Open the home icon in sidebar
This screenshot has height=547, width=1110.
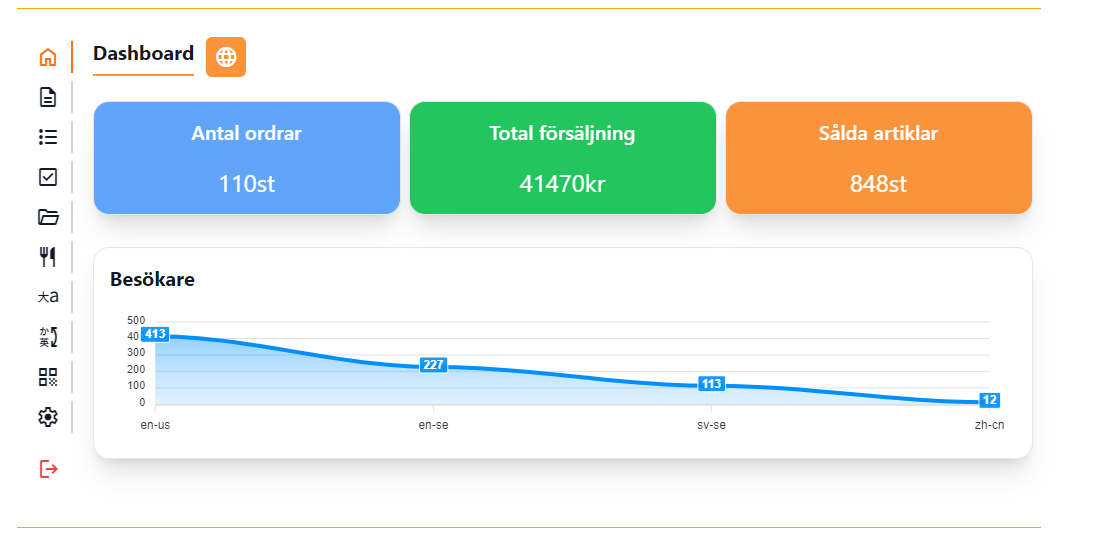48,57
